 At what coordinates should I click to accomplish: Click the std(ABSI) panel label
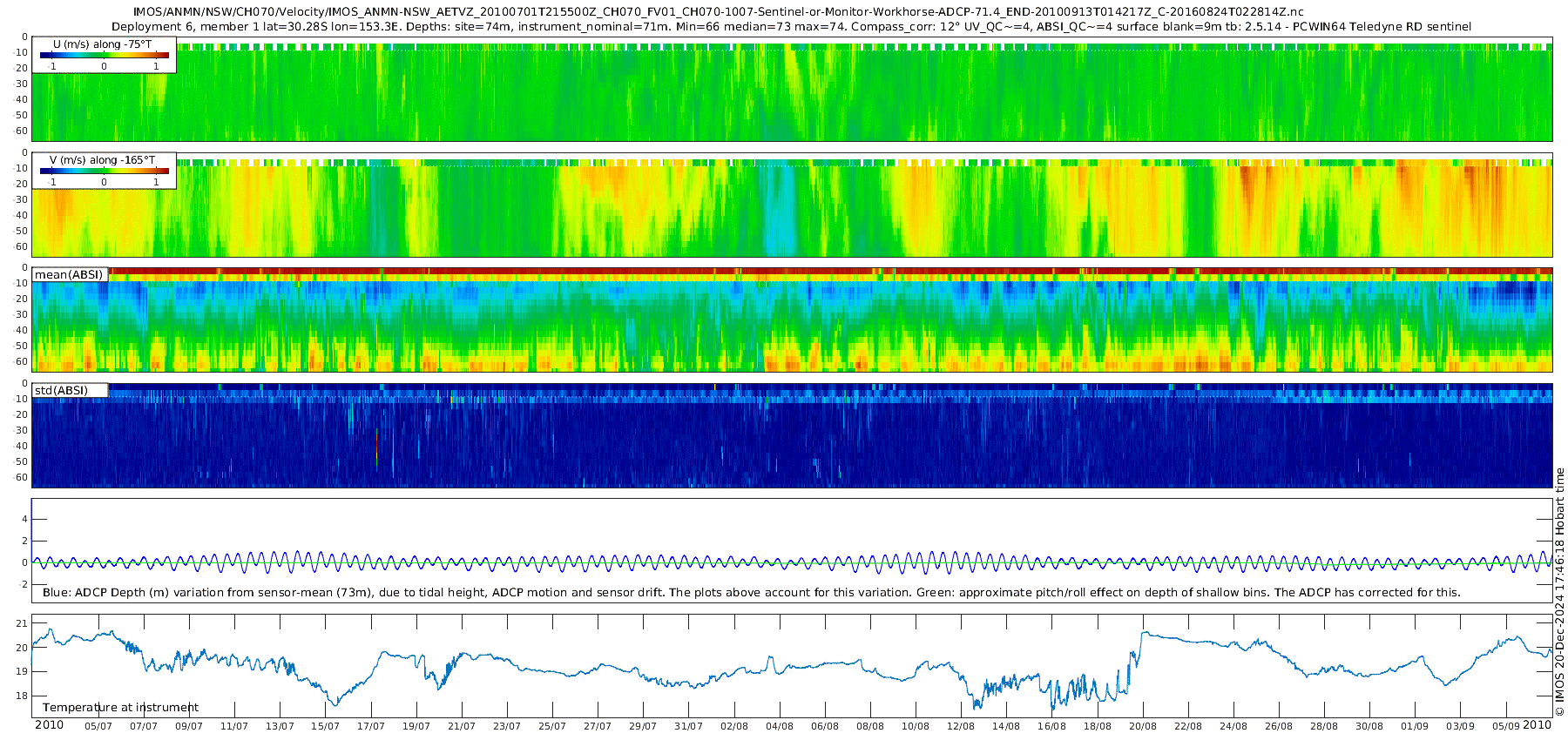(61, 390)
